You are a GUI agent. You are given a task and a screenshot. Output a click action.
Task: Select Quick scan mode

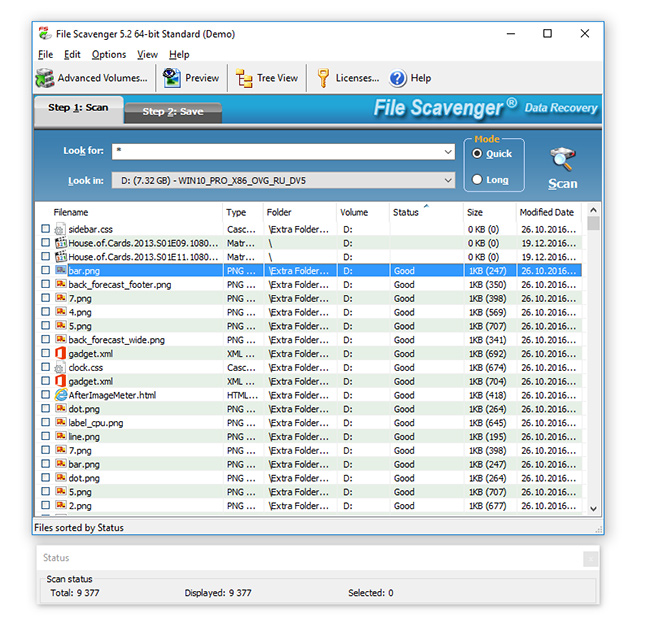(477, 154)
